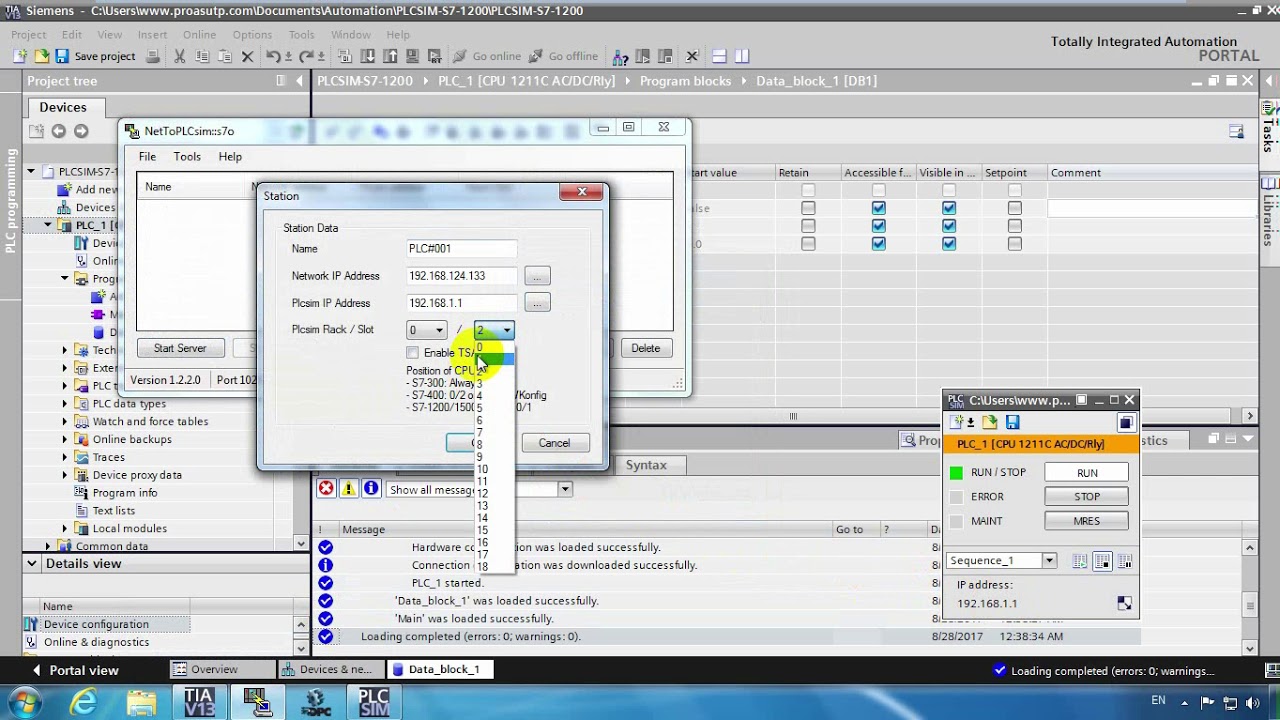Click browse button beside Network IP Address
This screenshot has height=720, width=1280.
tap(537, 276)
